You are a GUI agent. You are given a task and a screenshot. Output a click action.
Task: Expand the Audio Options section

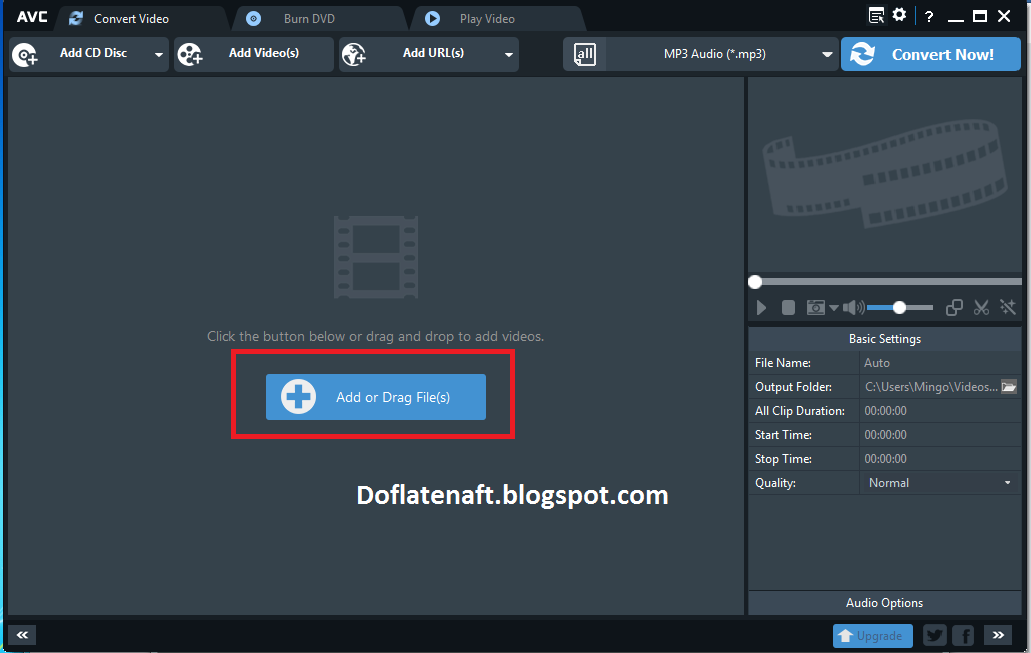884,603
